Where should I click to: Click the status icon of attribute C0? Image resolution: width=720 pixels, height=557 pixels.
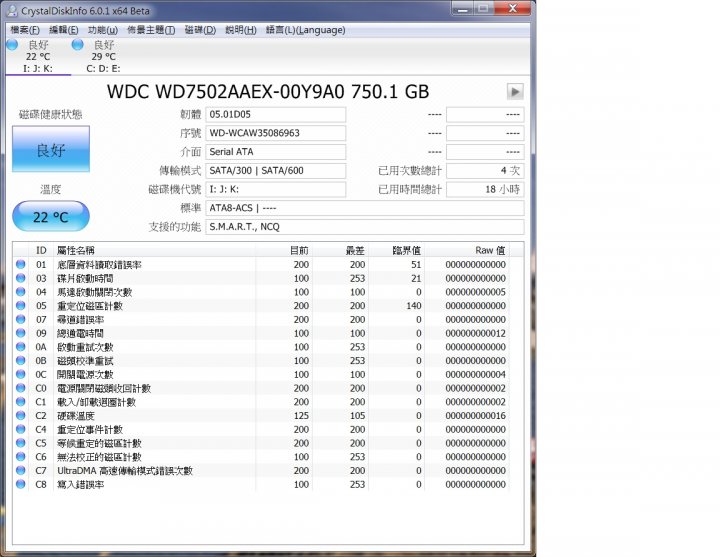[21, 388]
